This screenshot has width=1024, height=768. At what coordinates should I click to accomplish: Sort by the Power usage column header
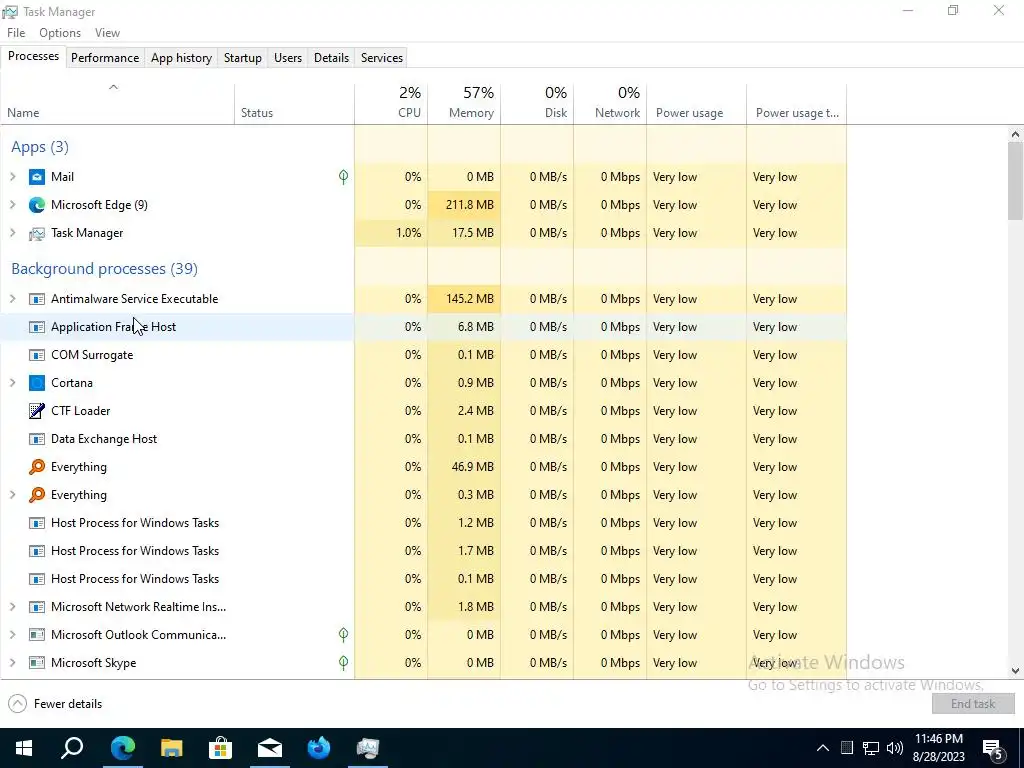click(697, 104)
